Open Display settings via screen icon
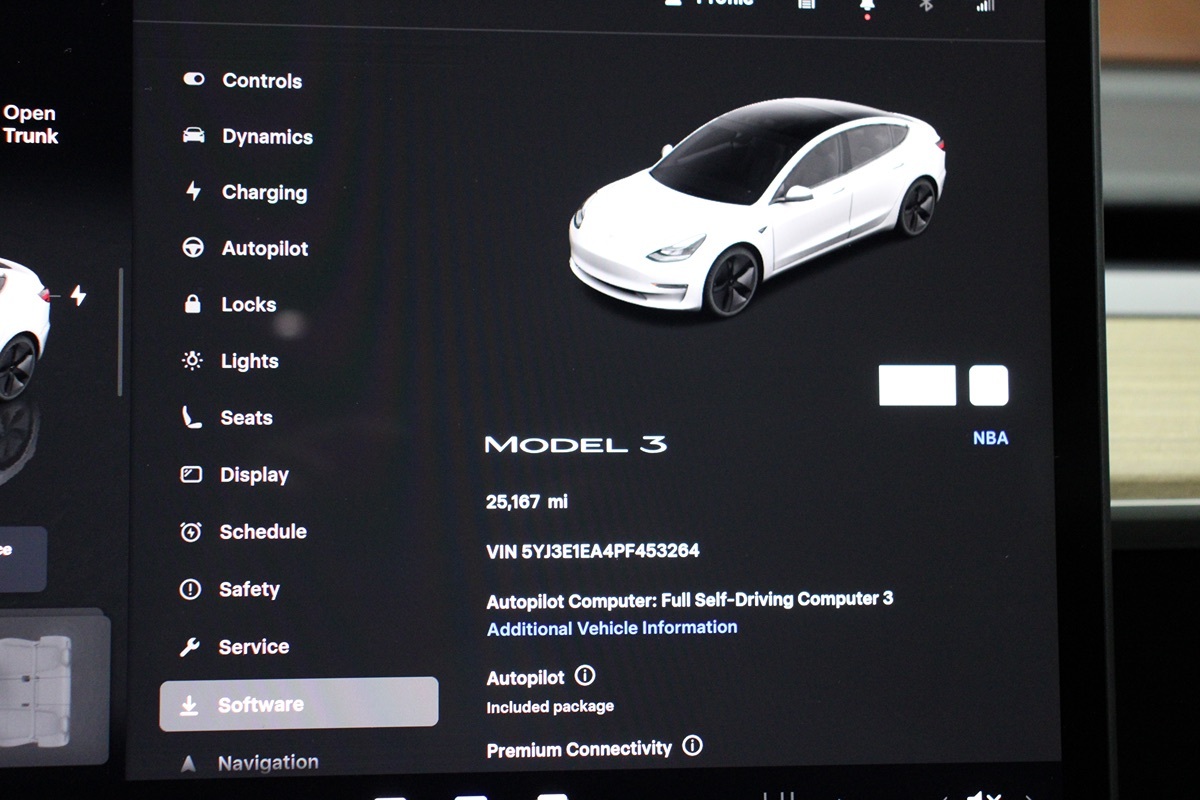The width and height of the screenshot is (1200, 800). (191, 475)
